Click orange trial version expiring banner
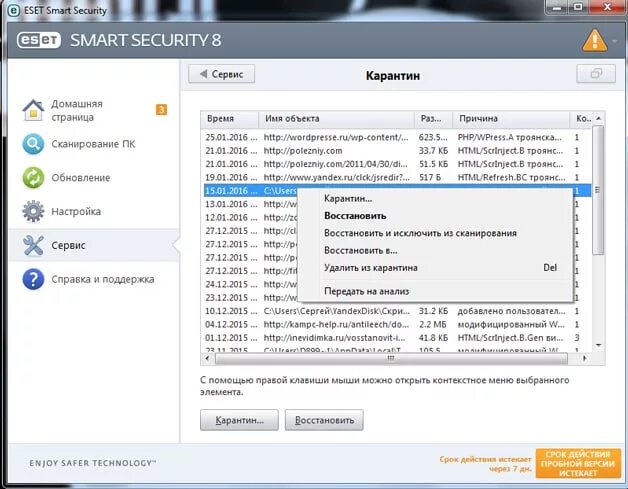Viewport: 628px width, 489px height. point(578,463)
